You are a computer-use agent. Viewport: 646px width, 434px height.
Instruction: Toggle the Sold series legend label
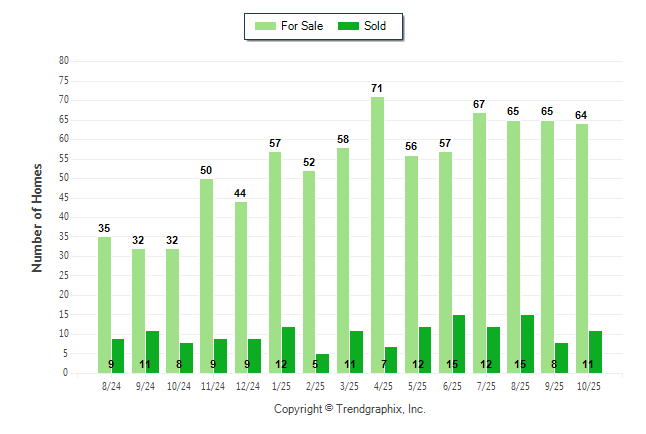tap(375, 26)
